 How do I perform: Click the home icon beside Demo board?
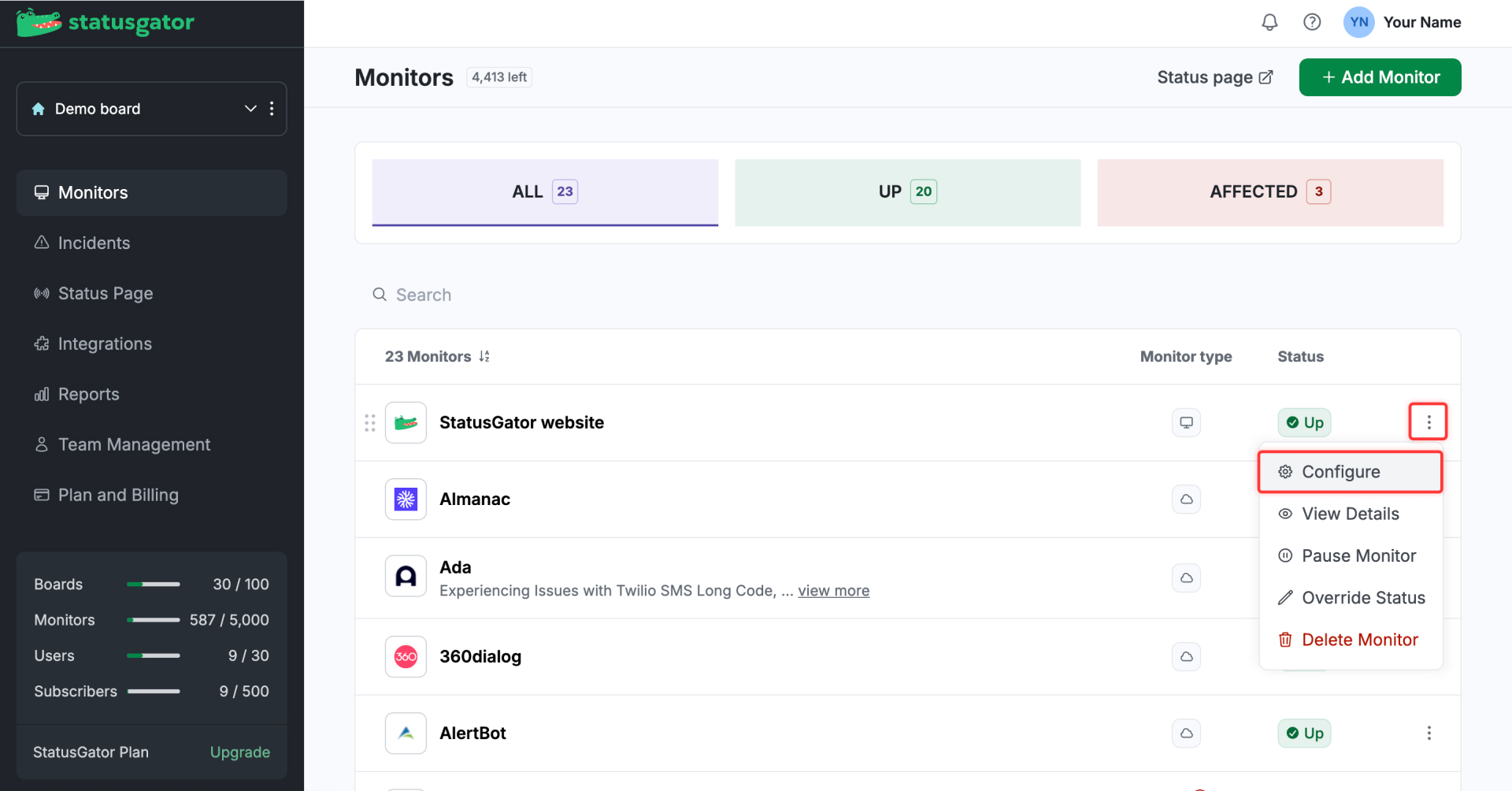tap(38, 109)
